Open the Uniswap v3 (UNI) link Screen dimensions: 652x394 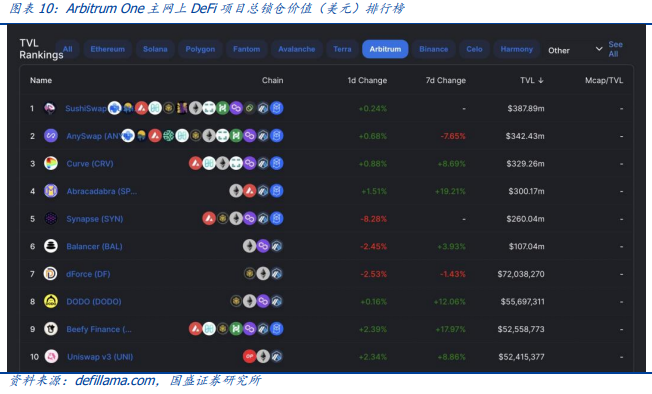100,357
